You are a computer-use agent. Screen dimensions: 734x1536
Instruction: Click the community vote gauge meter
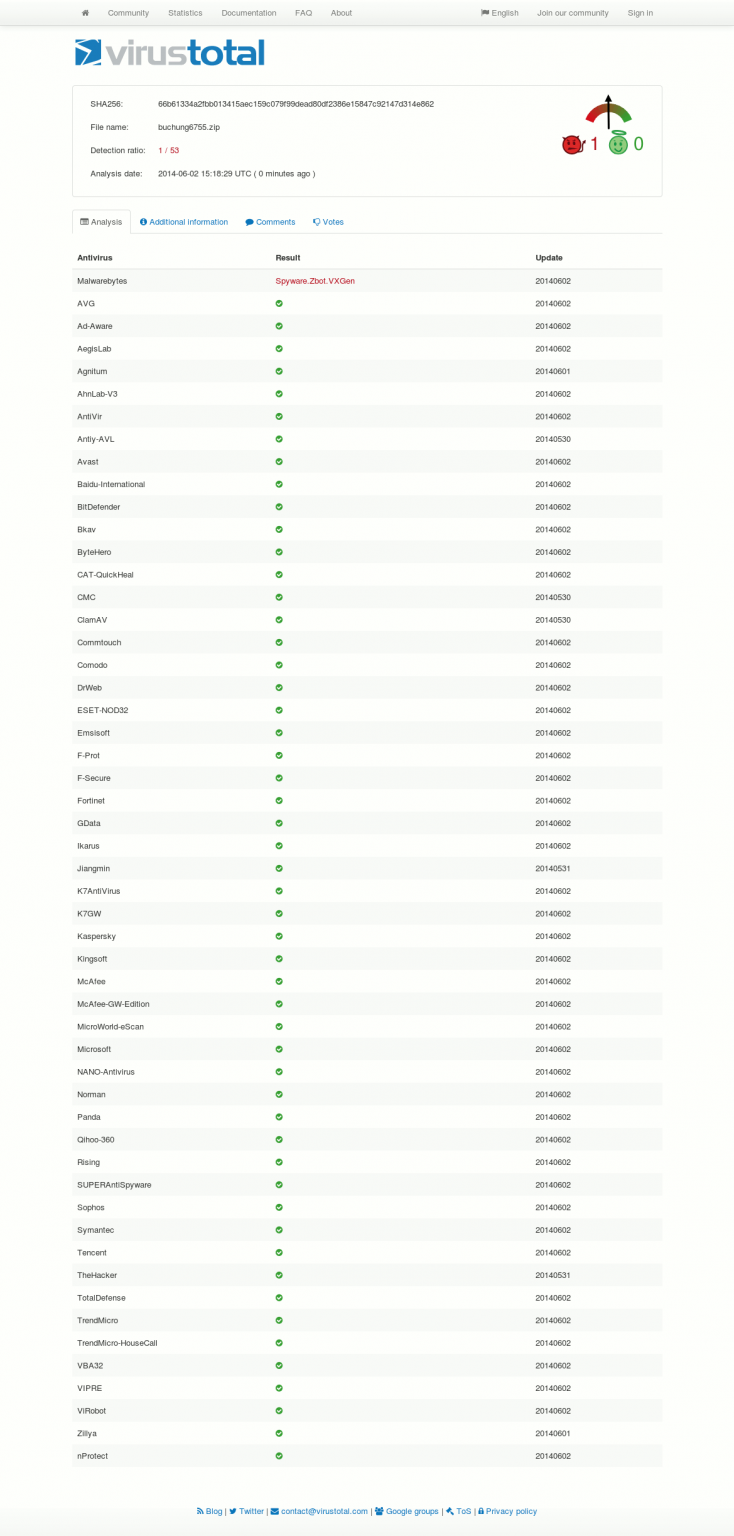(x=608, y=112)
